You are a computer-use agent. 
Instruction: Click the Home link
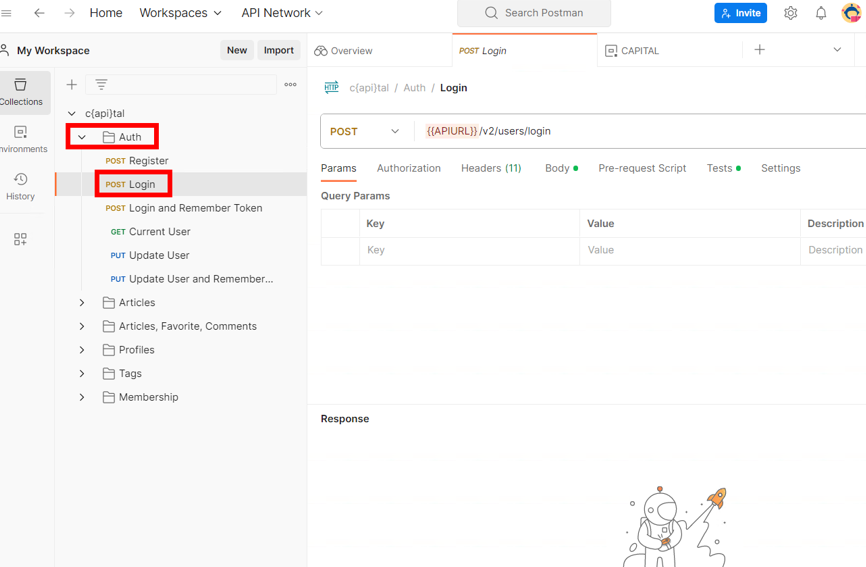(x=106, y=13)
